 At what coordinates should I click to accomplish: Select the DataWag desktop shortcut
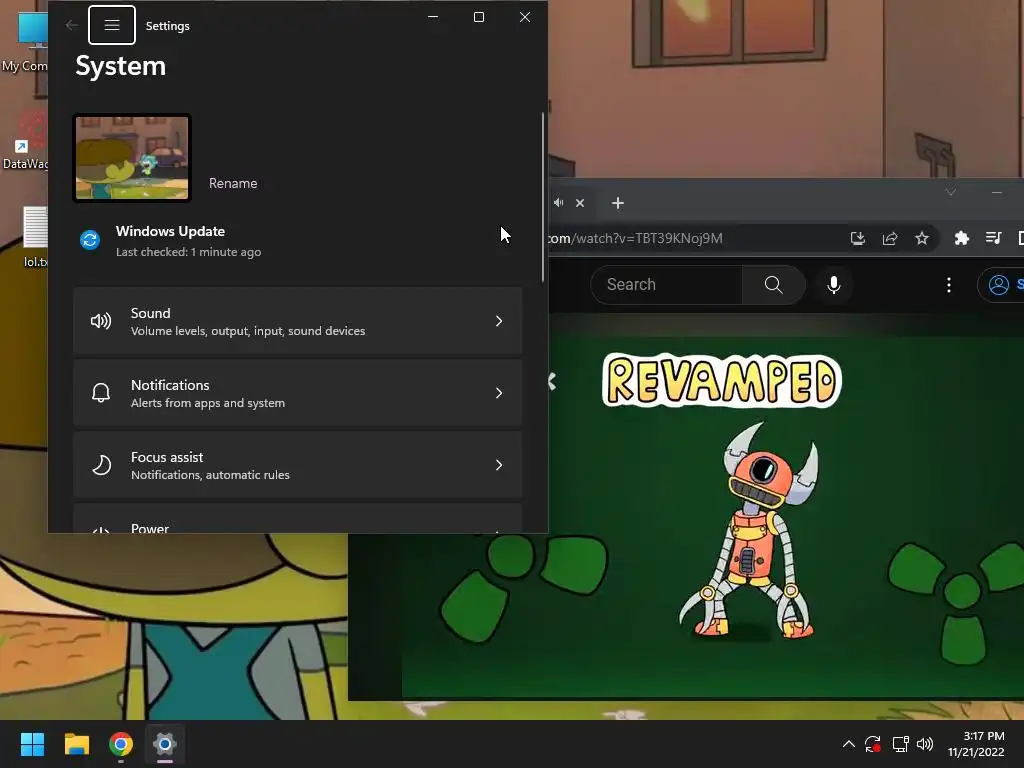[25, 140]
